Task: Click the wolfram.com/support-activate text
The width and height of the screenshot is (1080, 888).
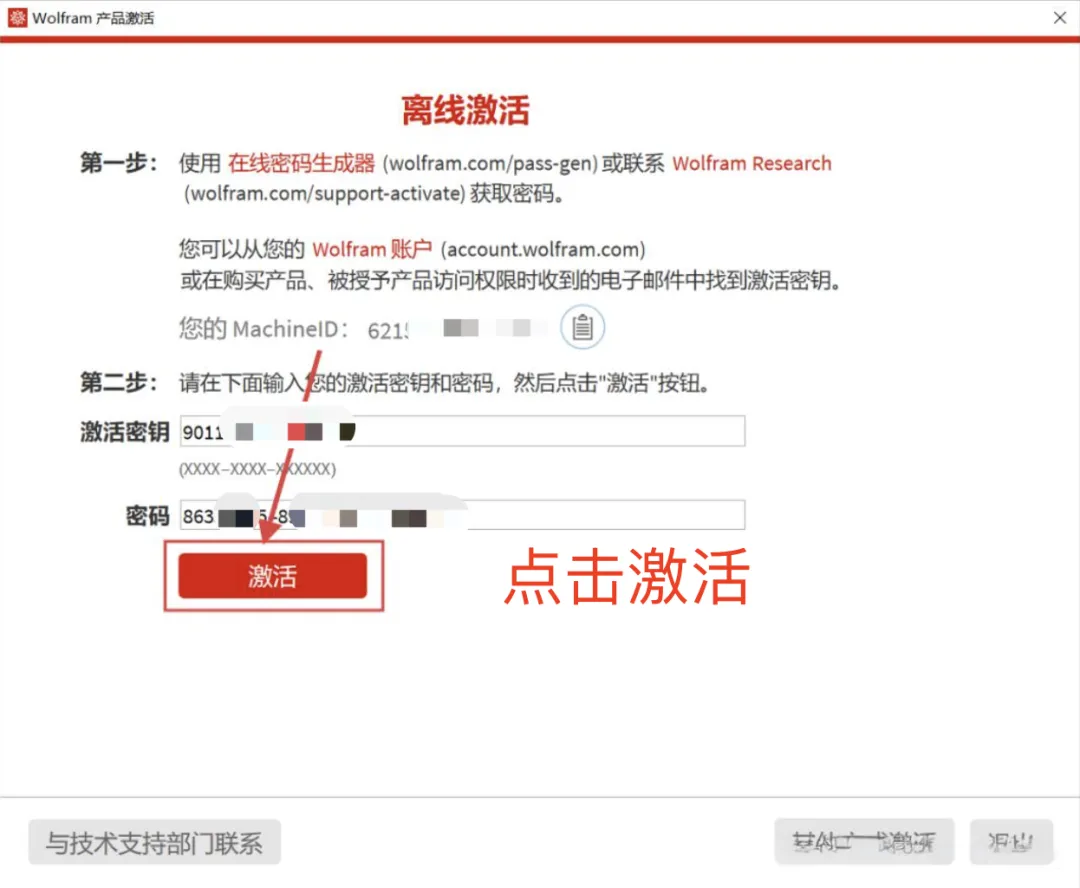Action: [324, 194]
